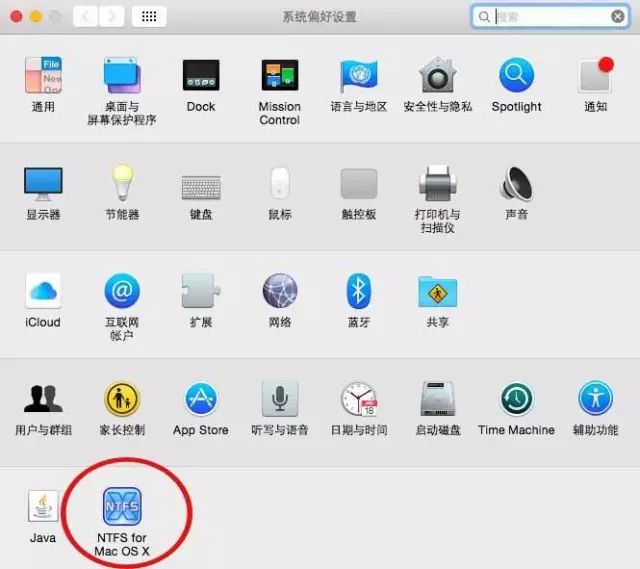The width and height of the screenshot is (640, 569).
Task: Open Spotlight preferences
Action: 516,77
